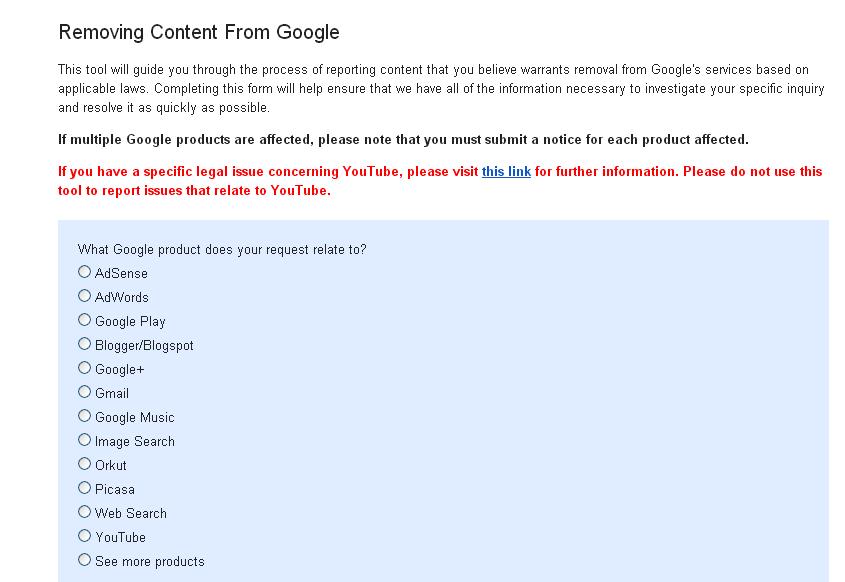This screenshot has height=582, width=845.
Task: Click the bold multiple Google products notice
Action: (x=403, y=139)
